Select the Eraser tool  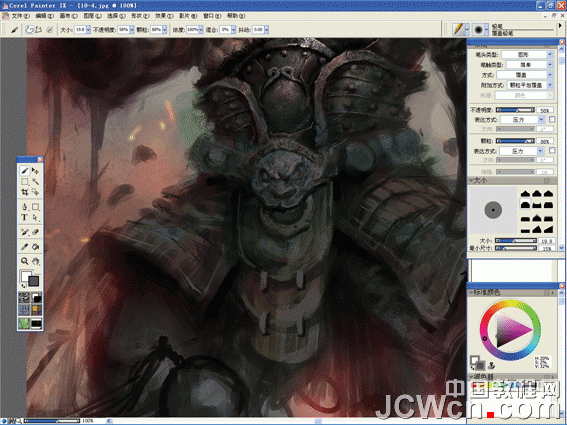pos(35,232)
